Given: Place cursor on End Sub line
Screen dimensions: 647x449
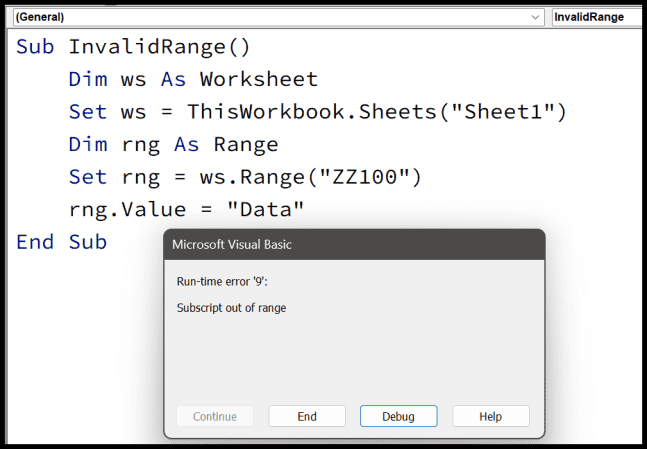Looking at the screenshot, I should tap(61, 242).
